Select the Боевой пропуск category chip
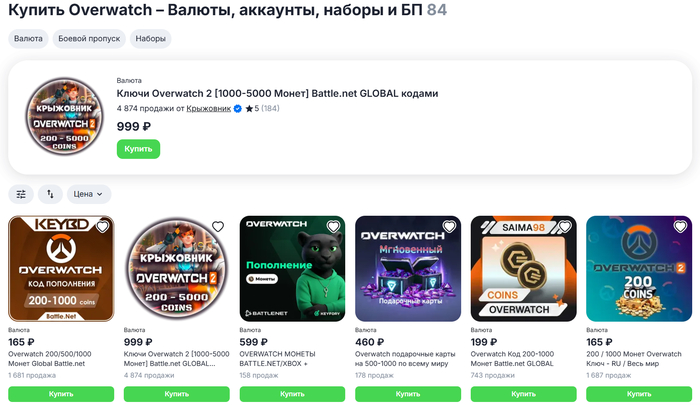Image resolution: width=700 pixels, height=405 pixels. pyautogui.click(x=89, y=39)
